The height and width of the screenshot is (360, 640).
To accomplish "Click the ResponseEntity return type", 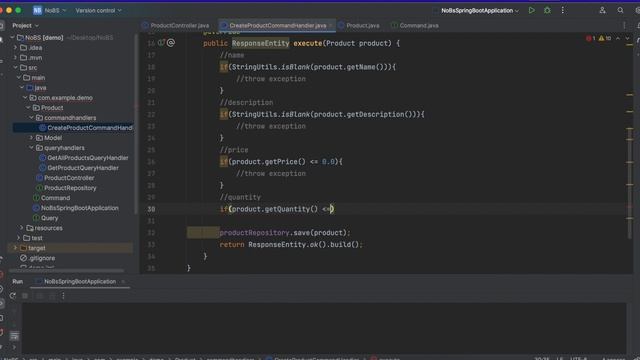I will point(260,43).
